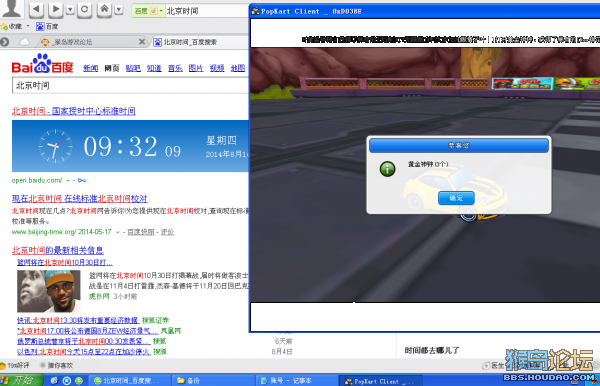The image size is (600, 386).
Task: Click the 评价 link next to 百度快照
Action: pyautogui.click(x=167, y=232)
